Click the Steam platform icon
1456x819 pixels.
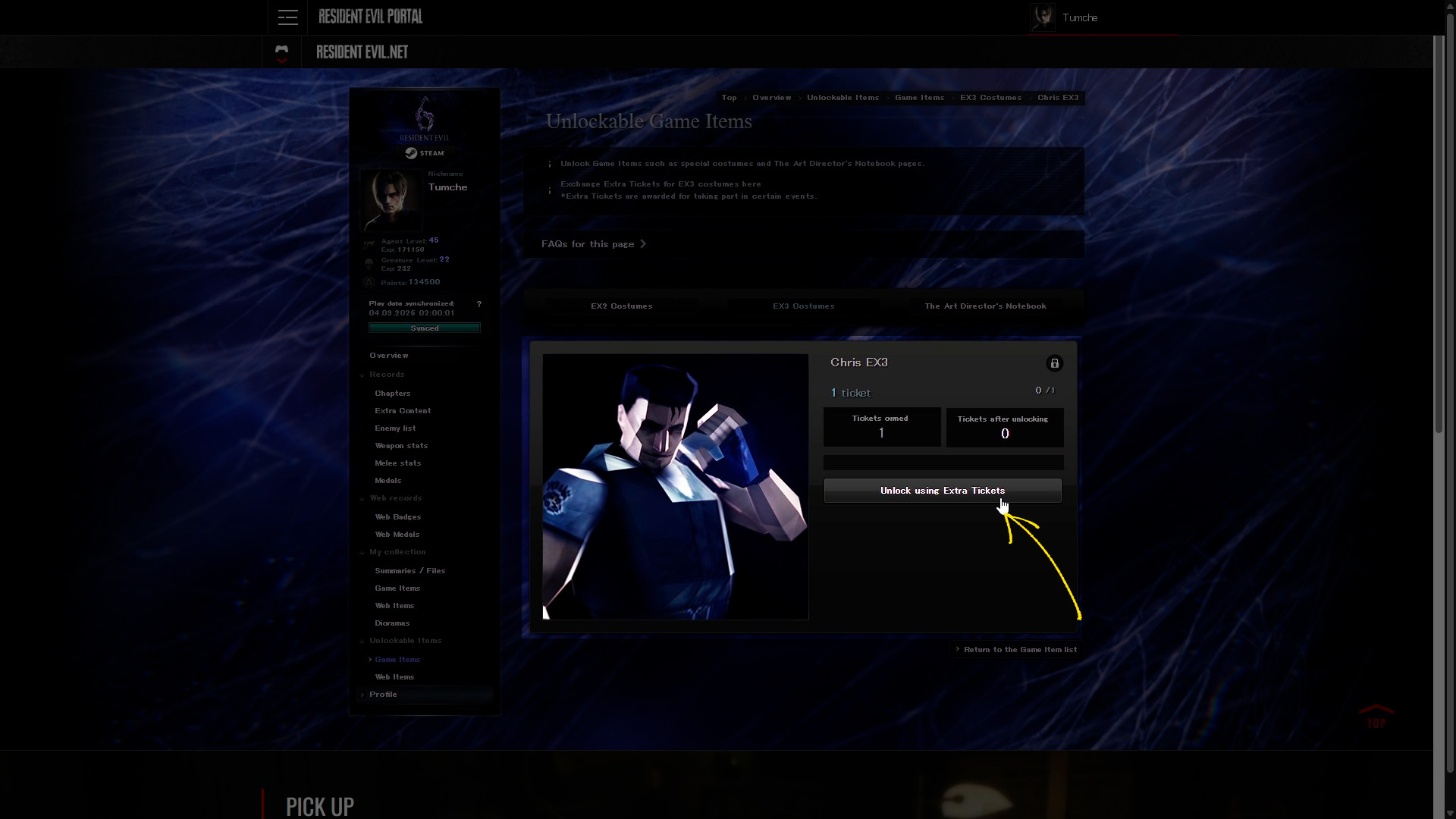425,153
